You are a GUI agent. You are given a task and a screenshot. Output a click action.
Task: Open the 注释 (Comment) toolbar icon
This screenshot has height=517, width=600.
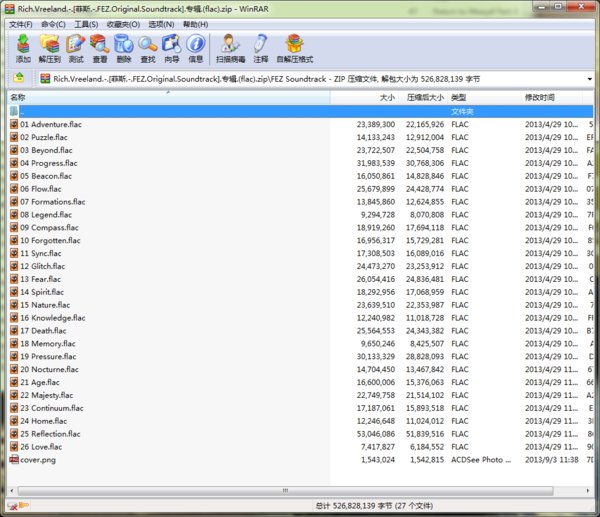click(x=261, y=47)
